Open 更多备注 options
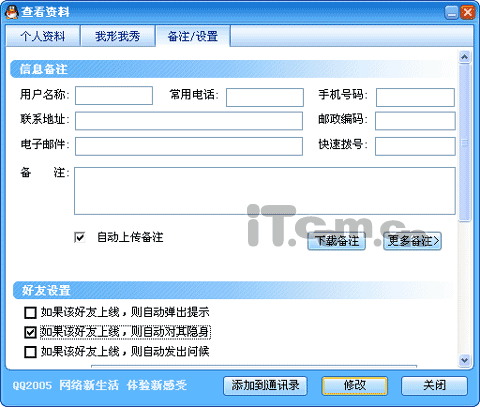Image resolution: width=480 pixels, height=407 pixels. coord(413,241)
